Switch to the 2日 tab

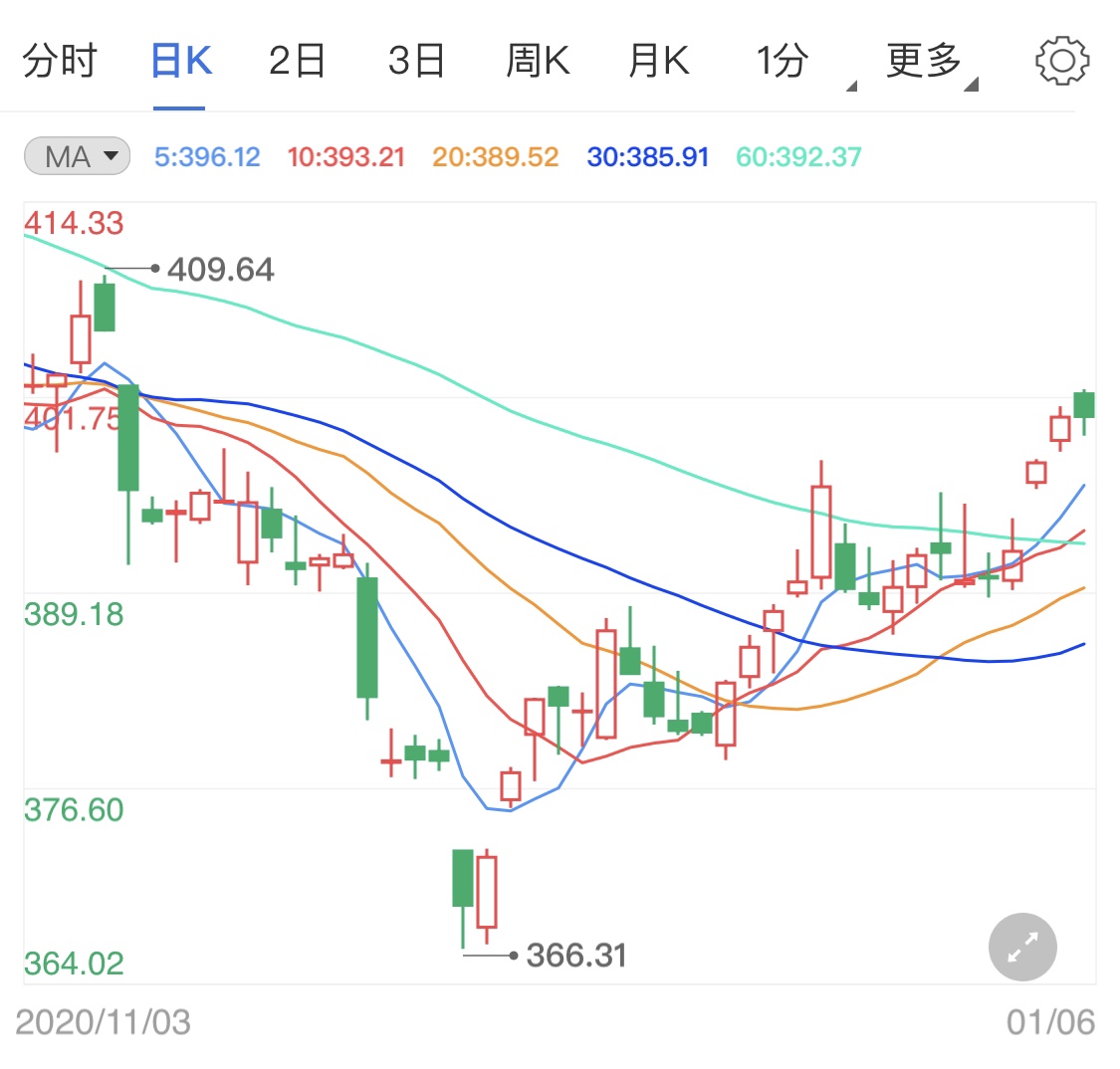(x=297, y=61)
